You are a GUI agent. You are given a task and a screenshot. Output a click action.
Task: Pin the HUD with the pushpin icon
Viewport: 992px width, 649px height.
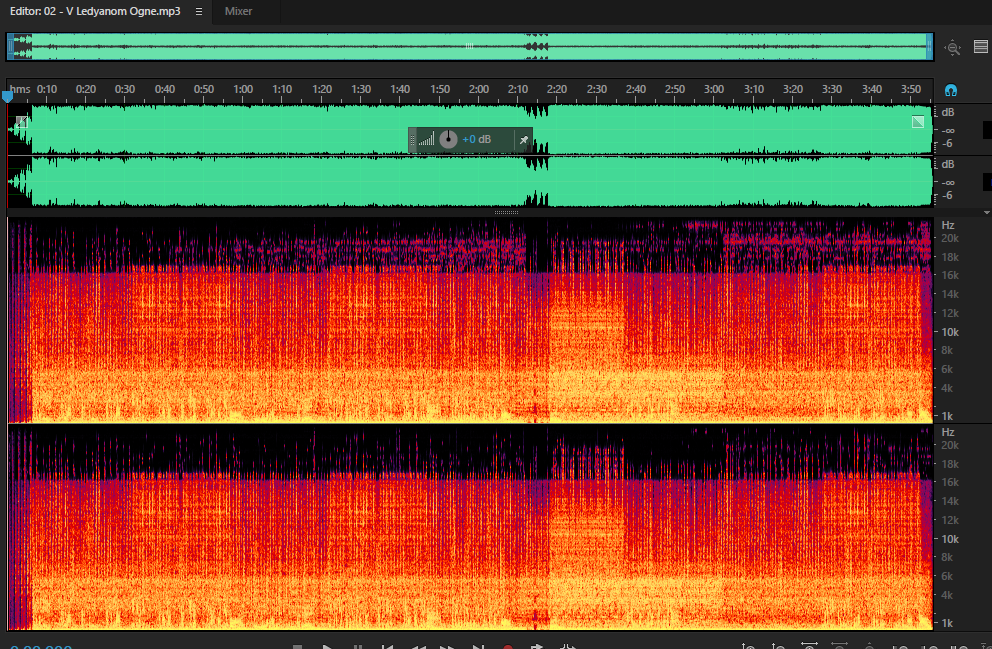[x=524, y=140]
